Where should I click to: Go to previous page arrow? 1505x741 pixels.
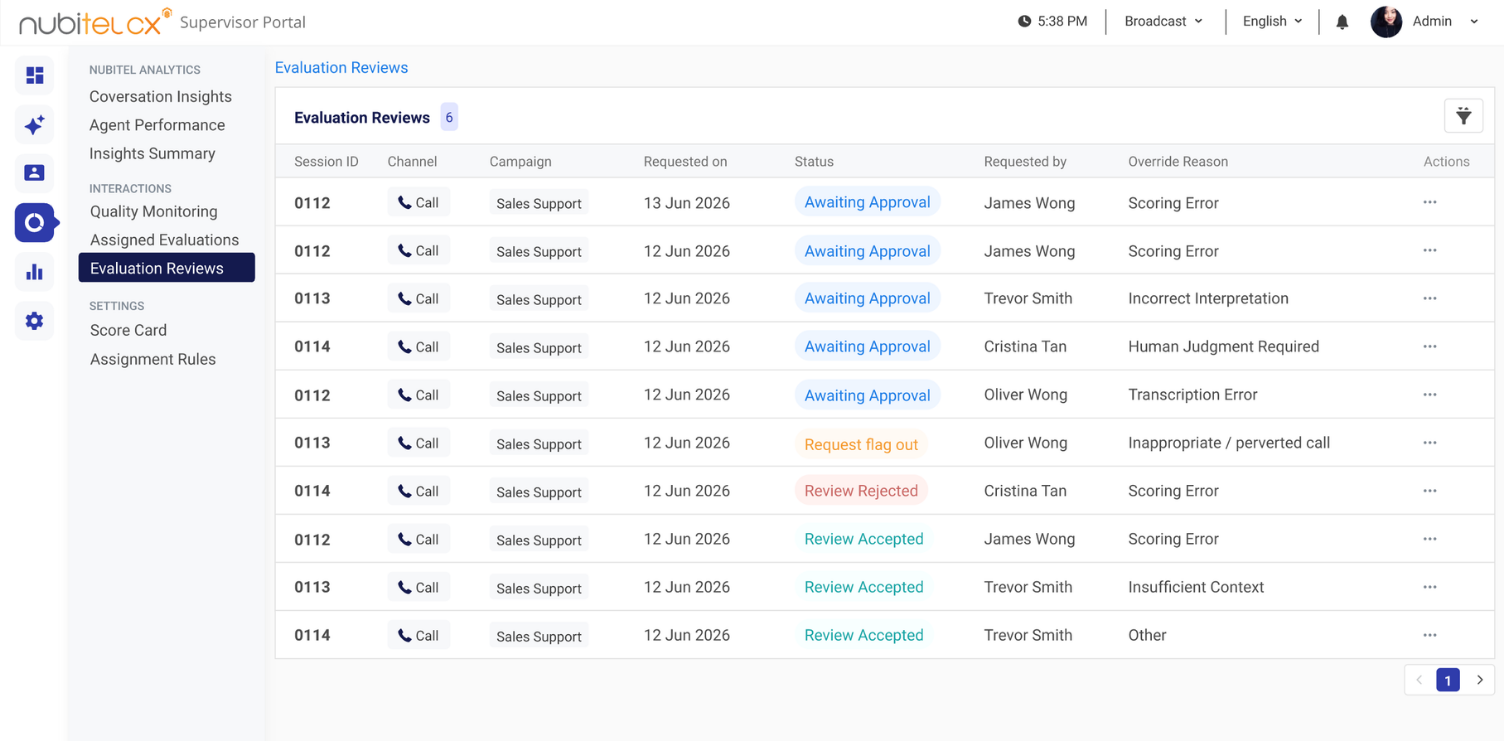click(x=1419, y=680)
